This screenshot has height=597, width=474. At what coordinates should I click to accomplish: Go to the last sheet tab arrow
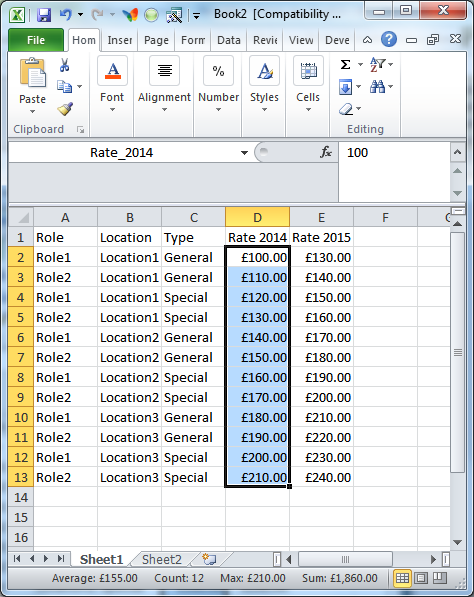click(61, 559)
